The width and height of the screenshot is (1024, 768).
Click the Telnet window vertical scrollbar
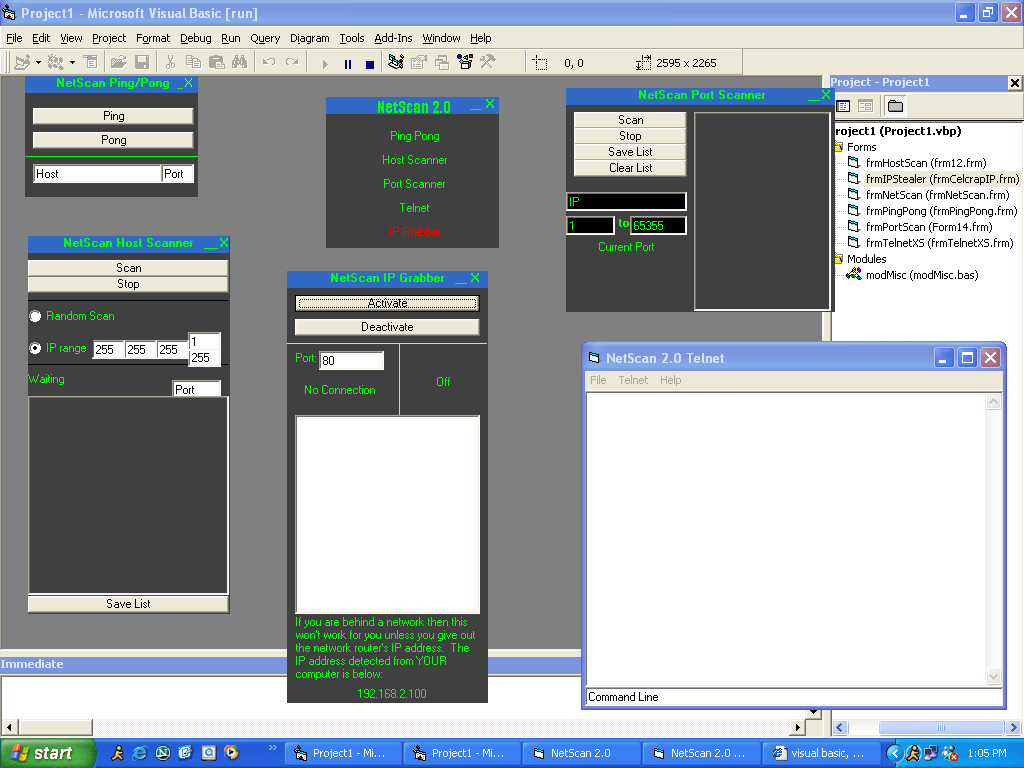[993, 540]
